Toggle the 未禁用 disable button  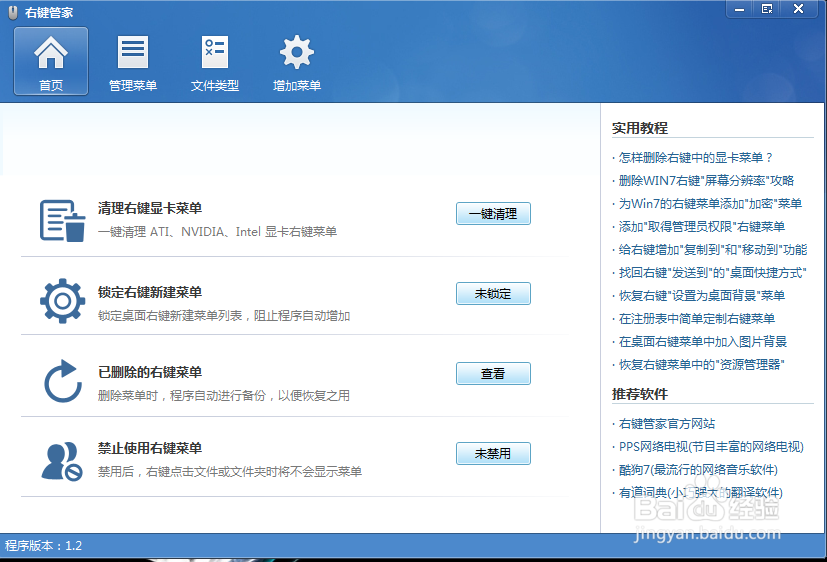[493, 453]
